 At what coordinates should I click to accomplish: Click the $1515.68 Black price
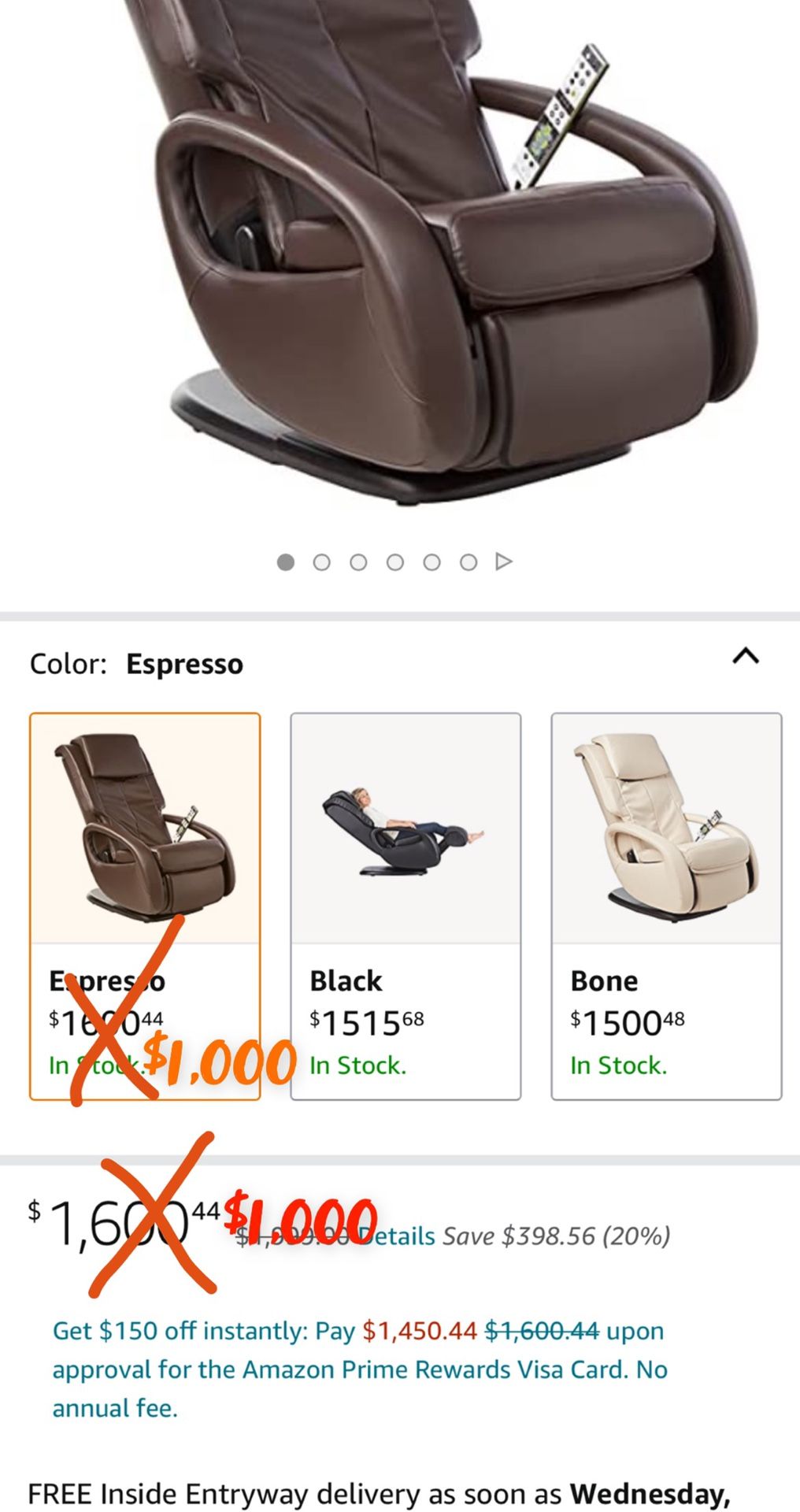pos(367,1024)
